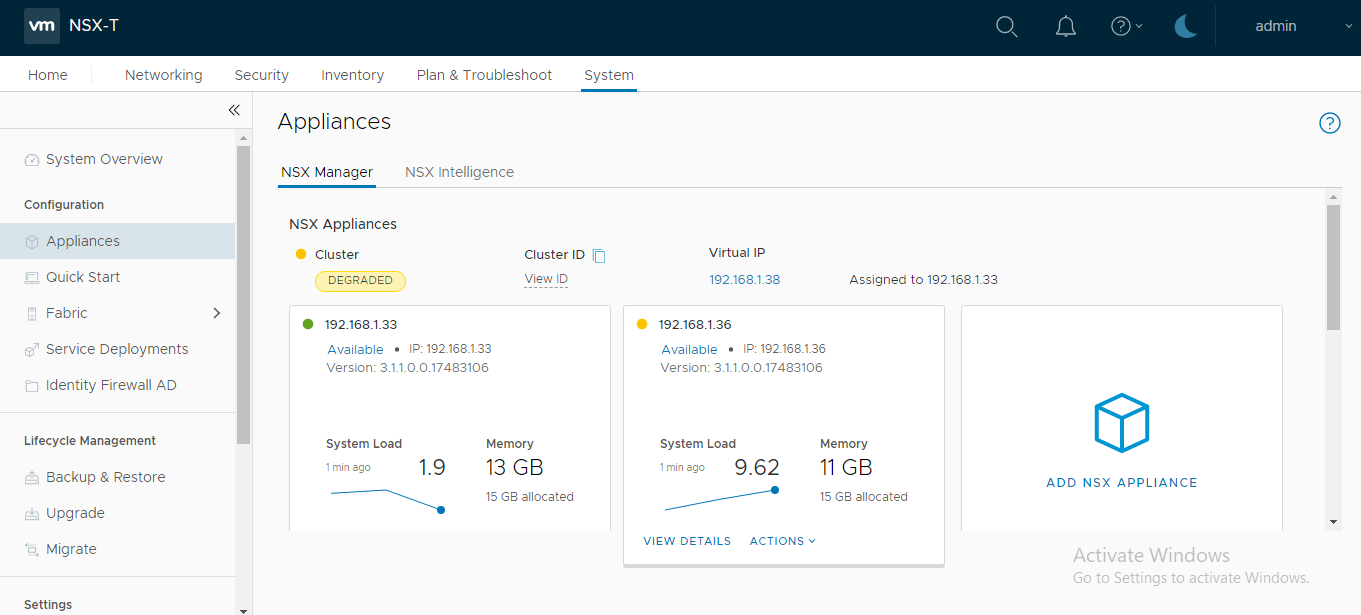1361x615 pixels.
Task: Open the notifications bell
Action: (x=1066, y=27)
